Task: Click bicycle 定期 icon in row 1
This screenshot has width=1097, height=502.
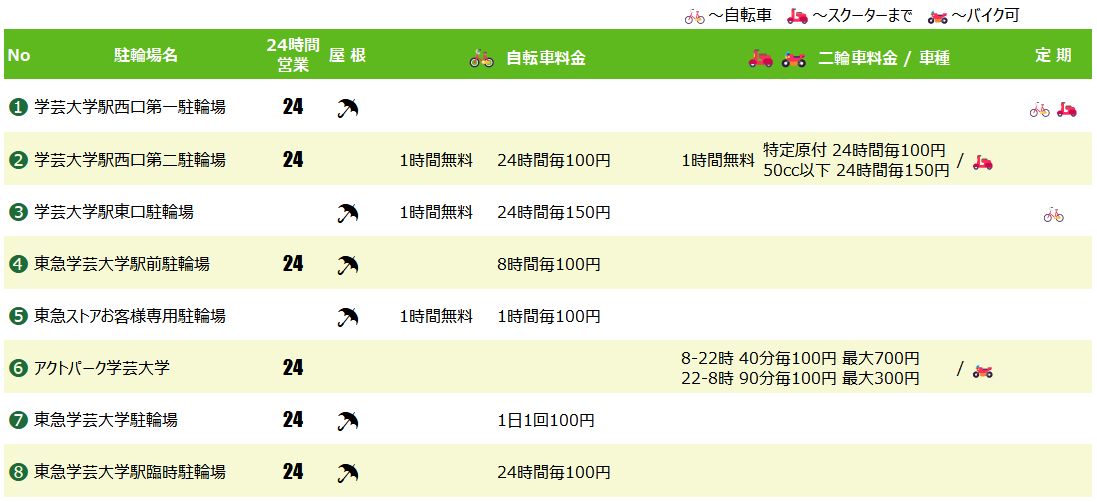Action: tap(1040, 109)
